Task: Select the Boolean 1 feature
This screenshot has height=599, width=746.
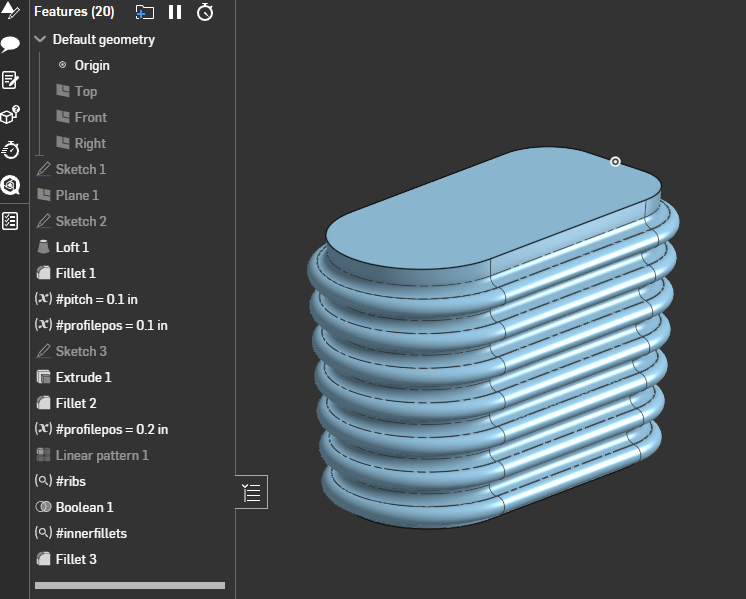Action: click(x=84, y=507)
